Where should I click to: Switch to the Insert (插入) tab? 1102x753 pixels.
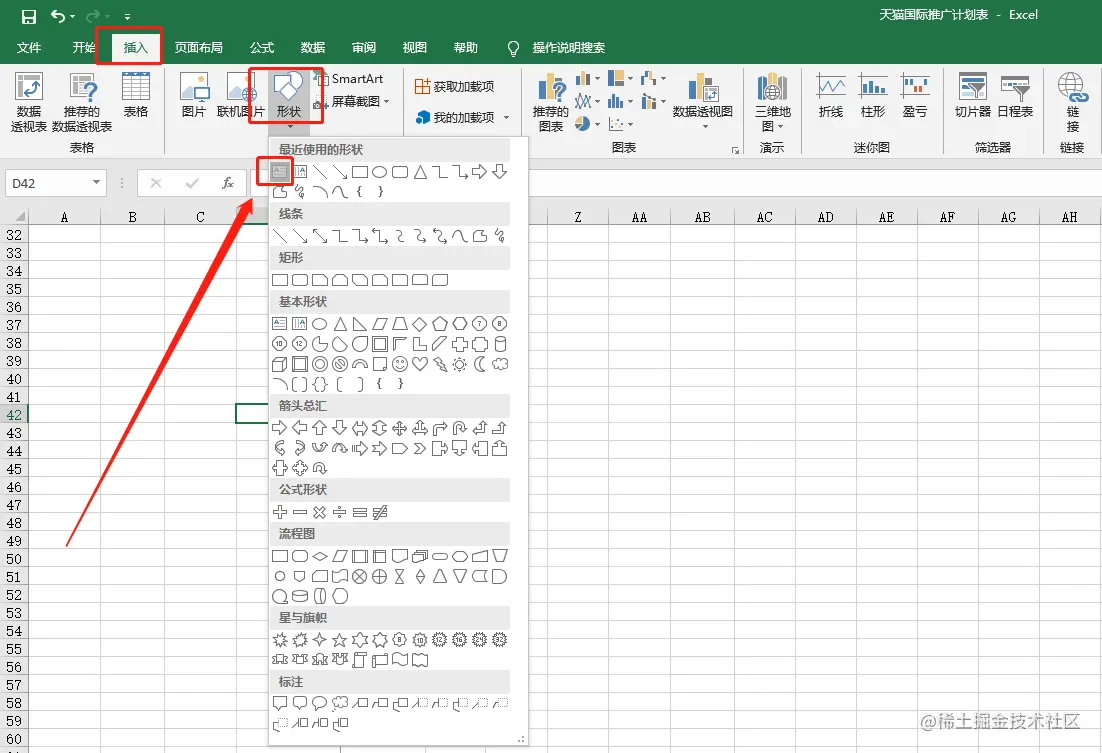coord(136,48)
